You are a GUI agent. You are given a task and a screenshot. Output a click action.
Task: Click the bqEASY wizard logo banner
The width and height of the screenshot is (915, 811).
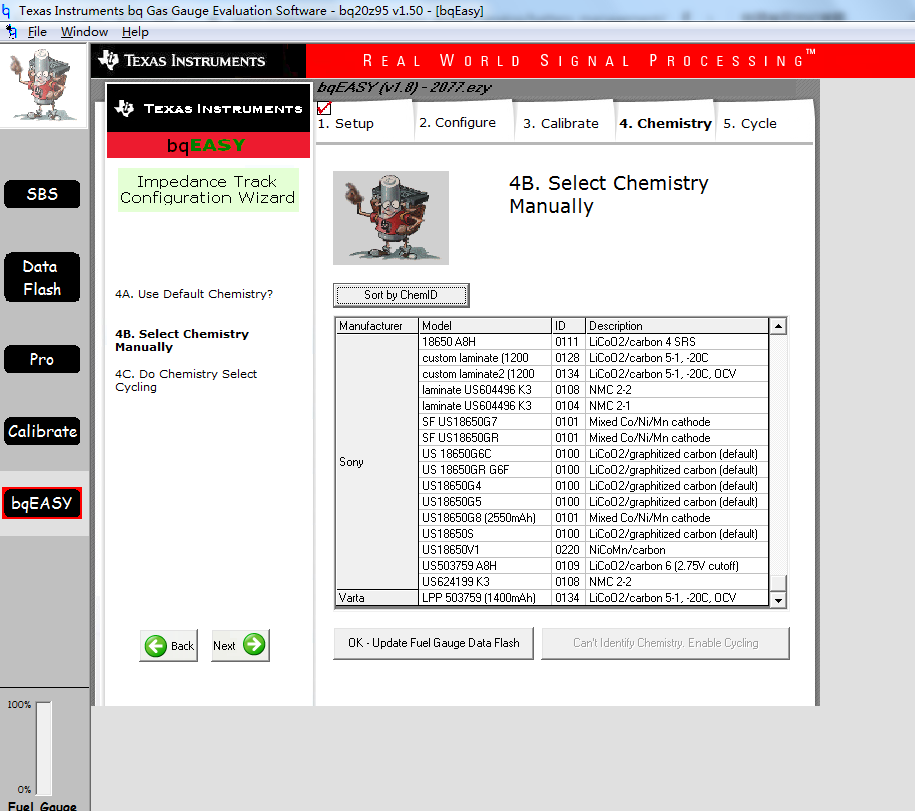[x=208, y=145]
